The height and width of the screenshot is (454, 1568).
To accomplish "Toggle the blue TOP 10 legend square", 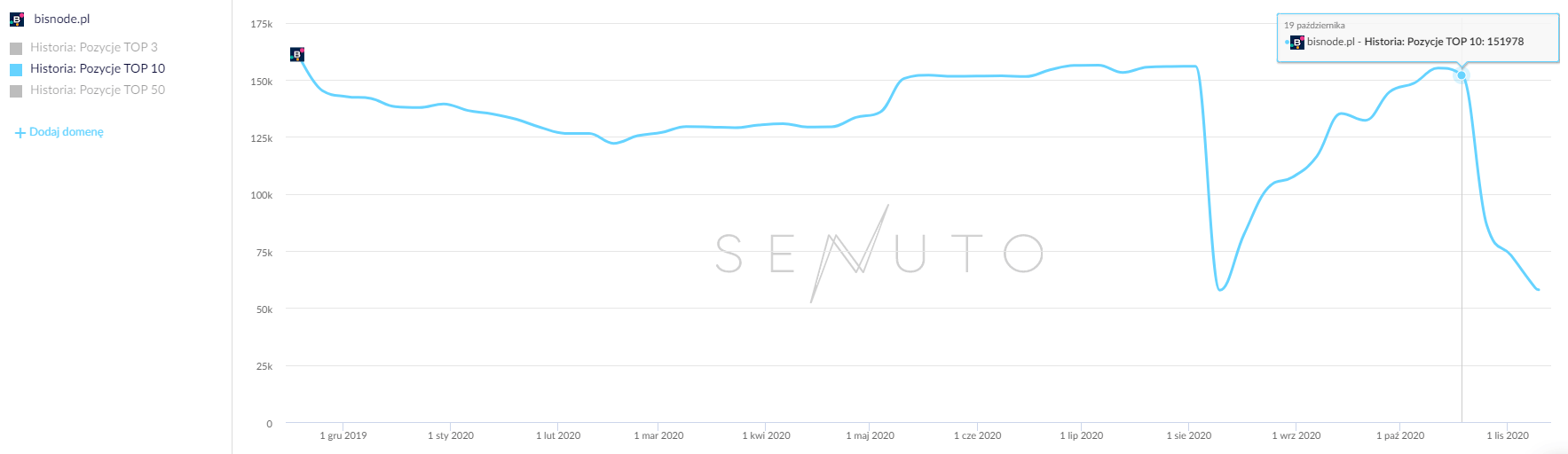I will 16,69.
